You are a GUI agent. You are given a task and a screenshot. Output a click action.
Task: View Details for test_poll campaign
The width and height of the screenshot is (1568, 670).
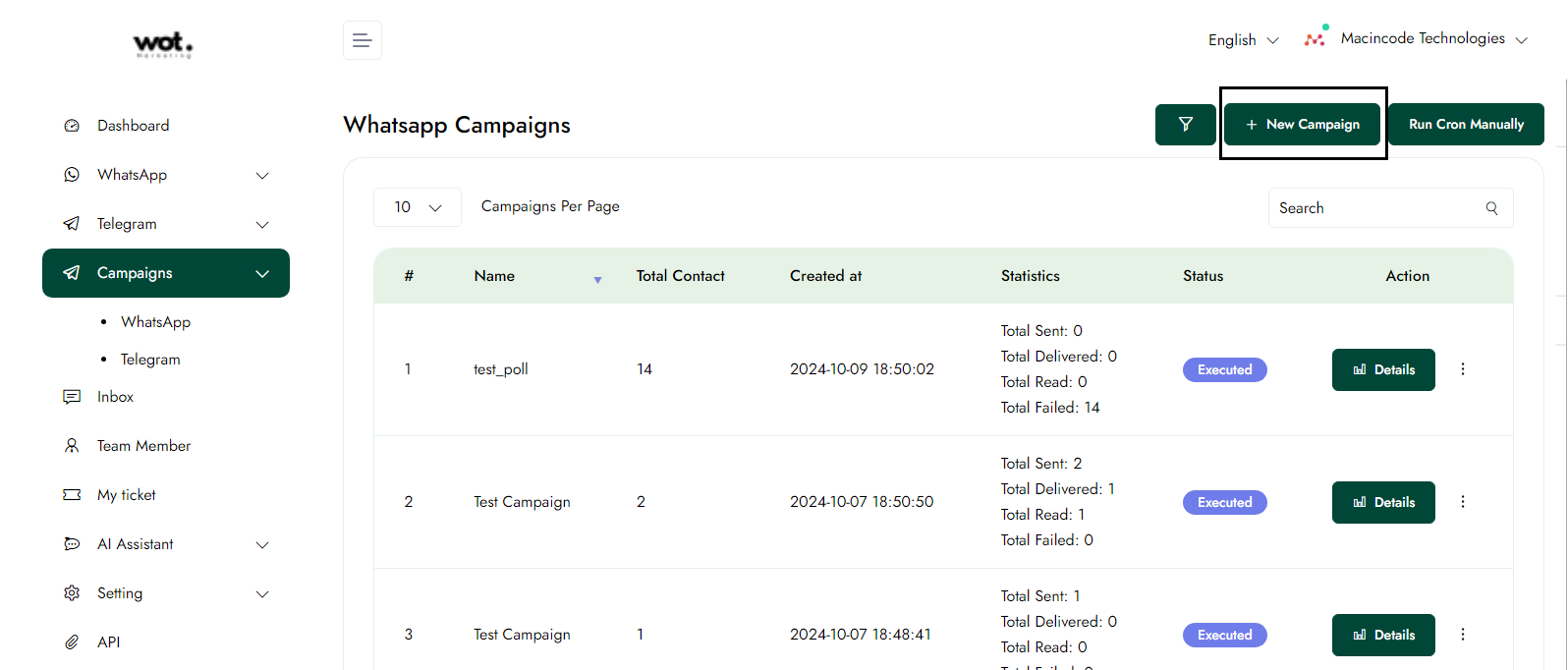[1382, 369]
